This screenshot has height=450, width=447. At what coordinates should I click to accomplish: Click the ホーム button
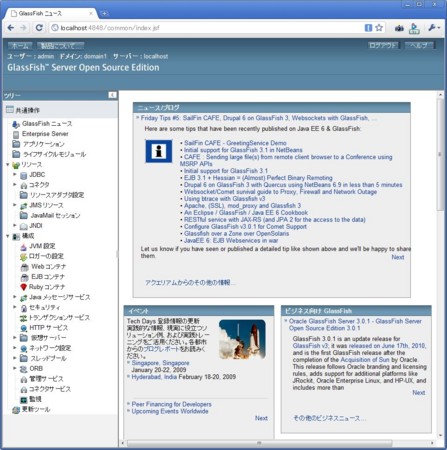(x=20, y=46)
